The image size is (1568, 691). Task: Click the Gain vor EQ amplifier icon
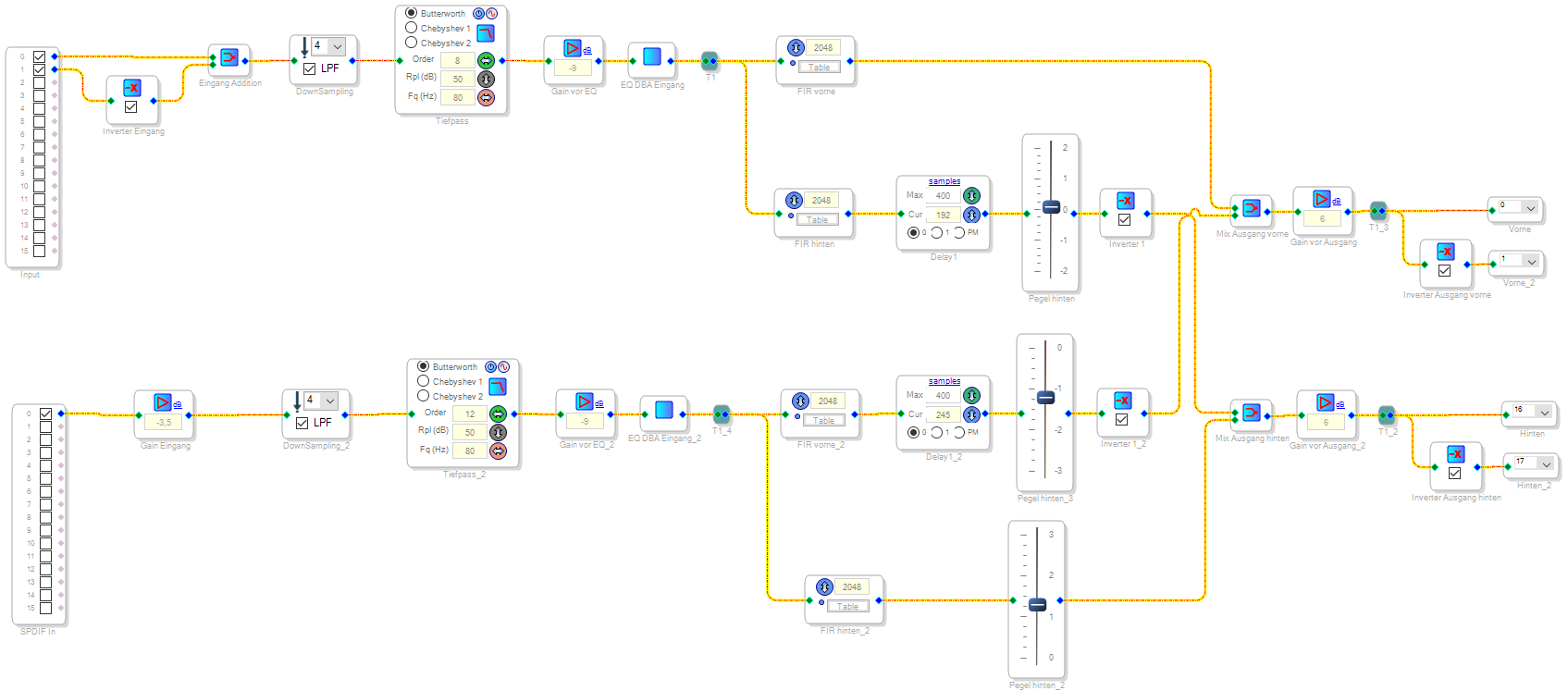(573, 48)
